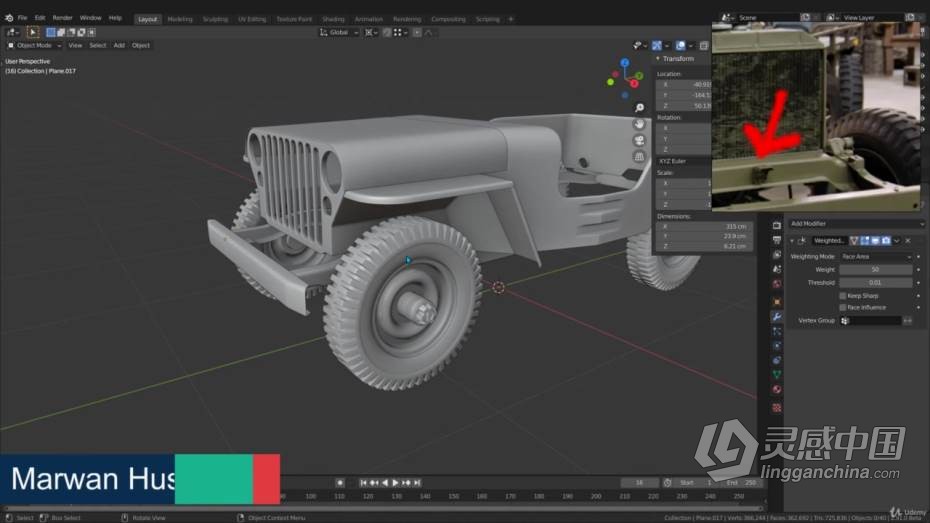
Task: Open the Edit menu
Action: point(40,18)
